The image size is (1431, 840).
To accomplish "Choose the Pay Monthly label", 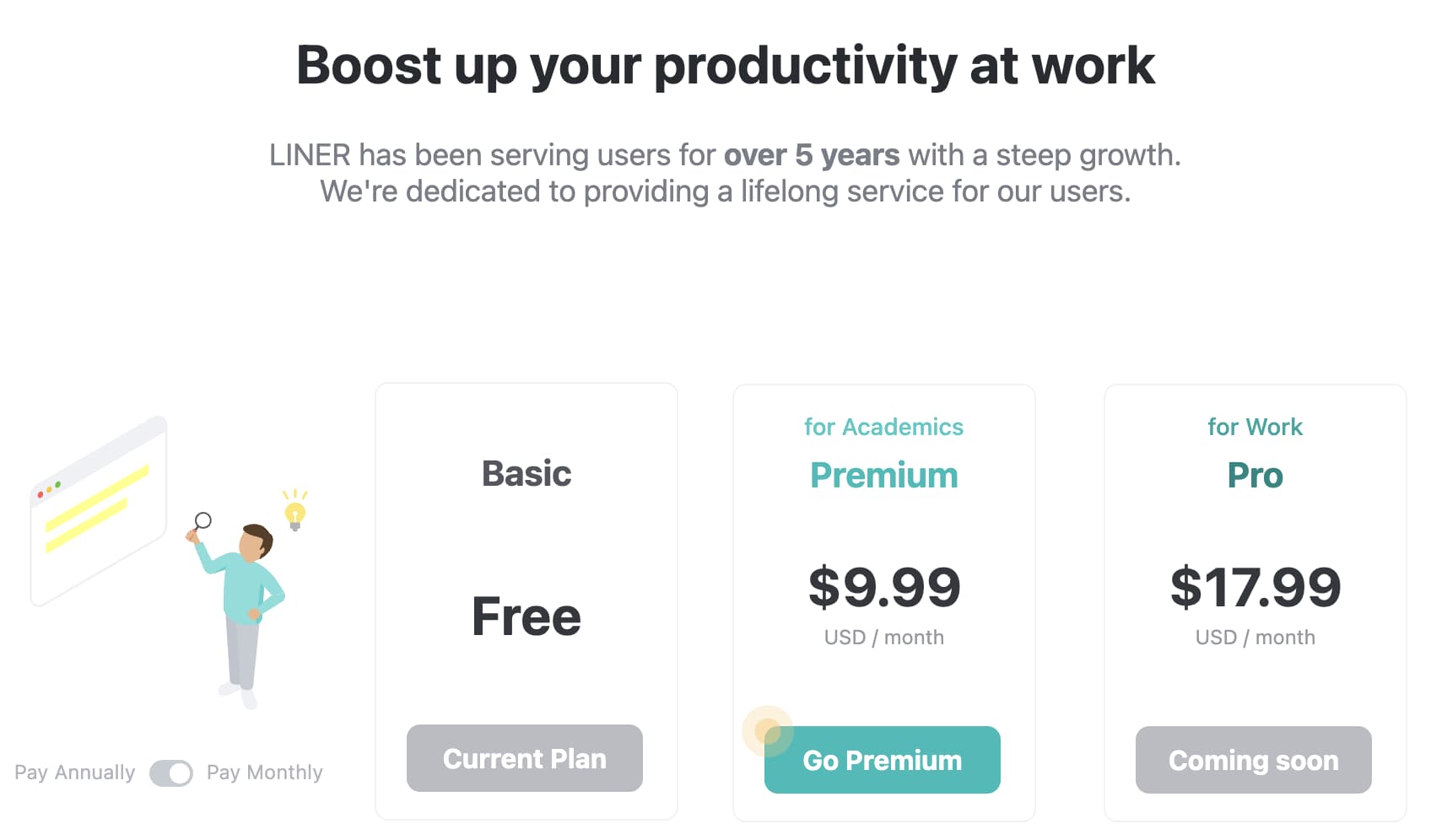I will click(x=265, y=773).
